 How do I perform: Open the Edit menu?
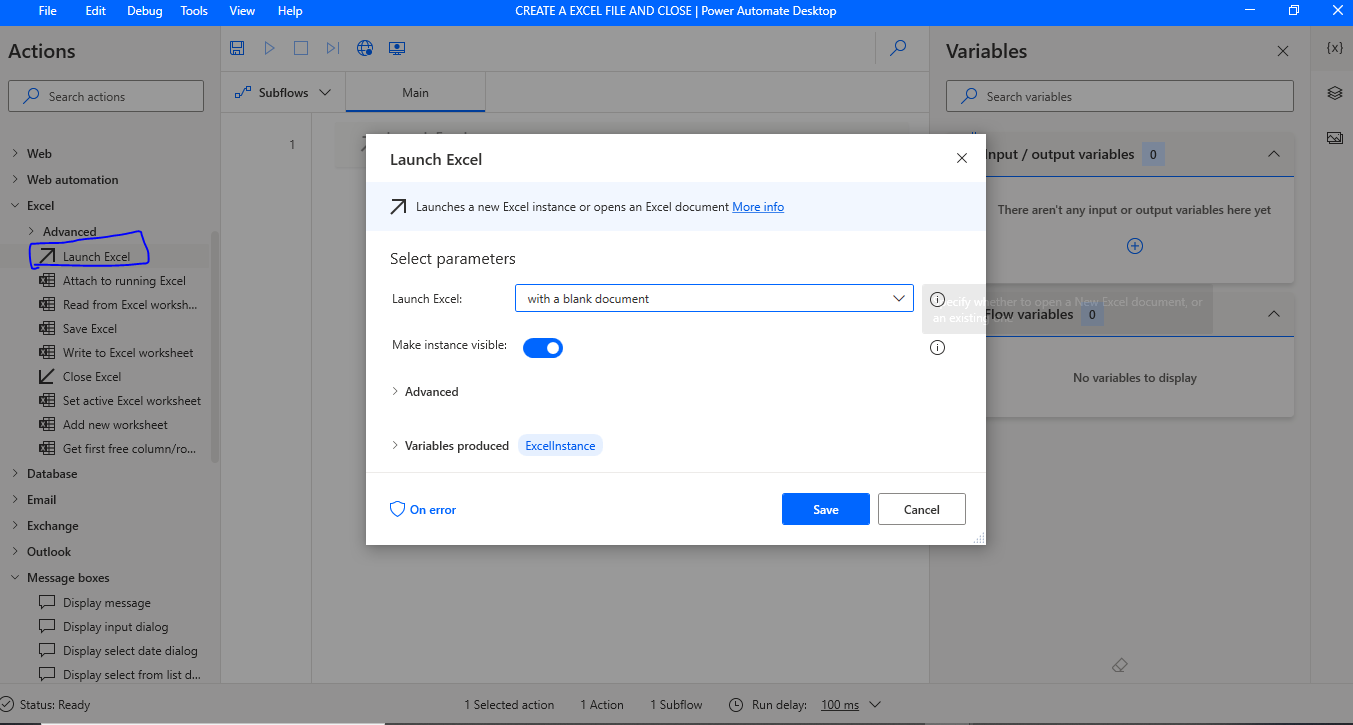point(96,11)
